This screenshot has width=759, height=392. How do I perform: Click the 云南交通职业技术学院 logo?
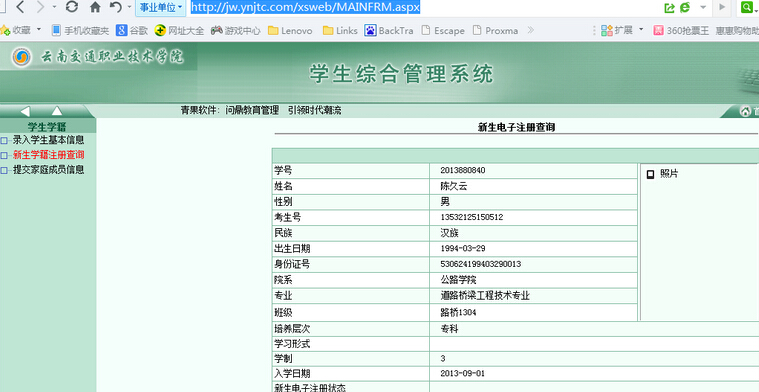click(98, 57)
